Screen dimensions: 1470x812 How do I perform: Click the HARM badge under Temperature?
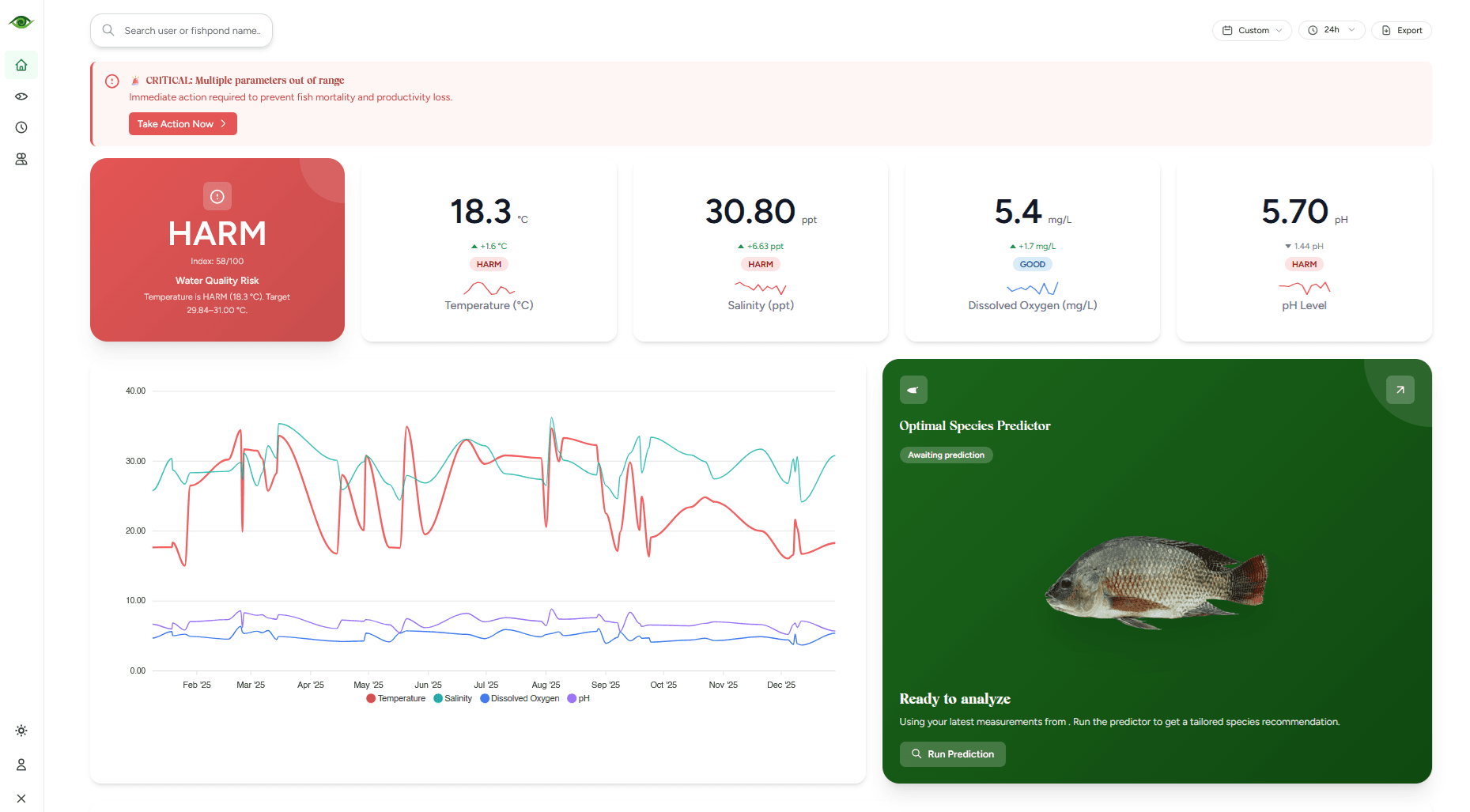(489, 264)
